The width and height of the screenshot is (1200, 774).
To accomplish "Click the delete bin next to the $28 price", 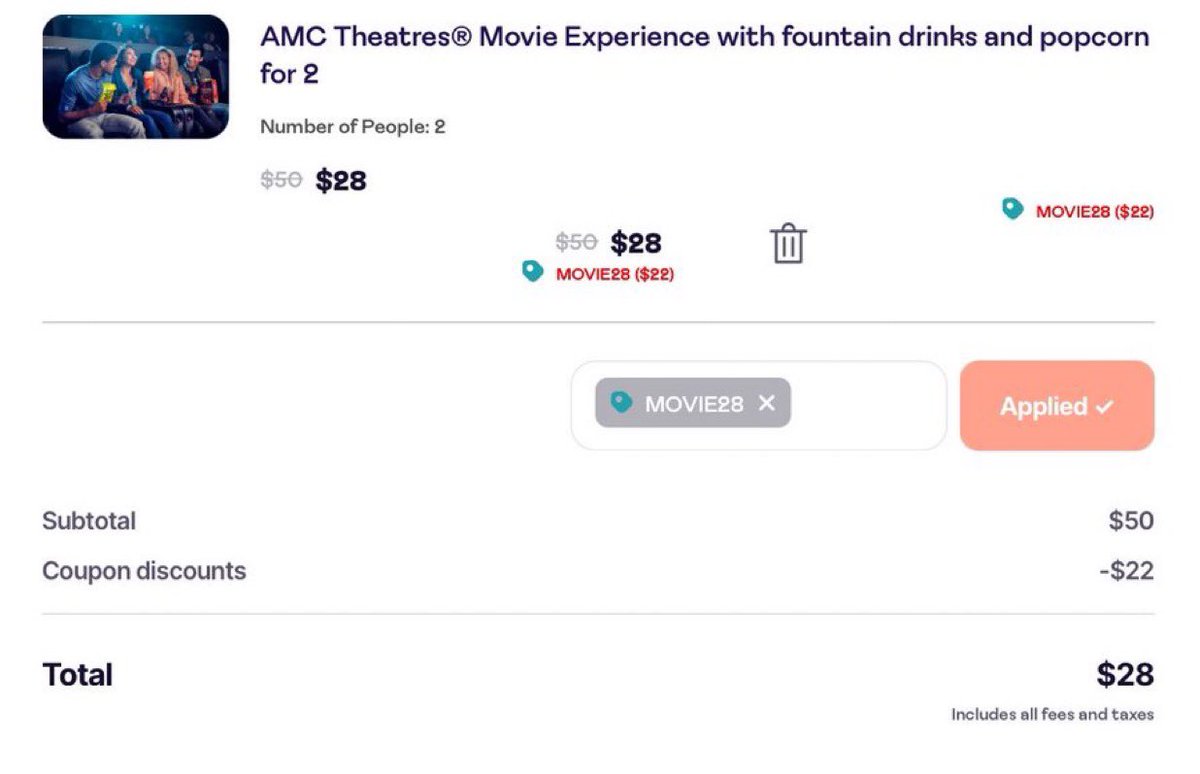I will 788,243.
